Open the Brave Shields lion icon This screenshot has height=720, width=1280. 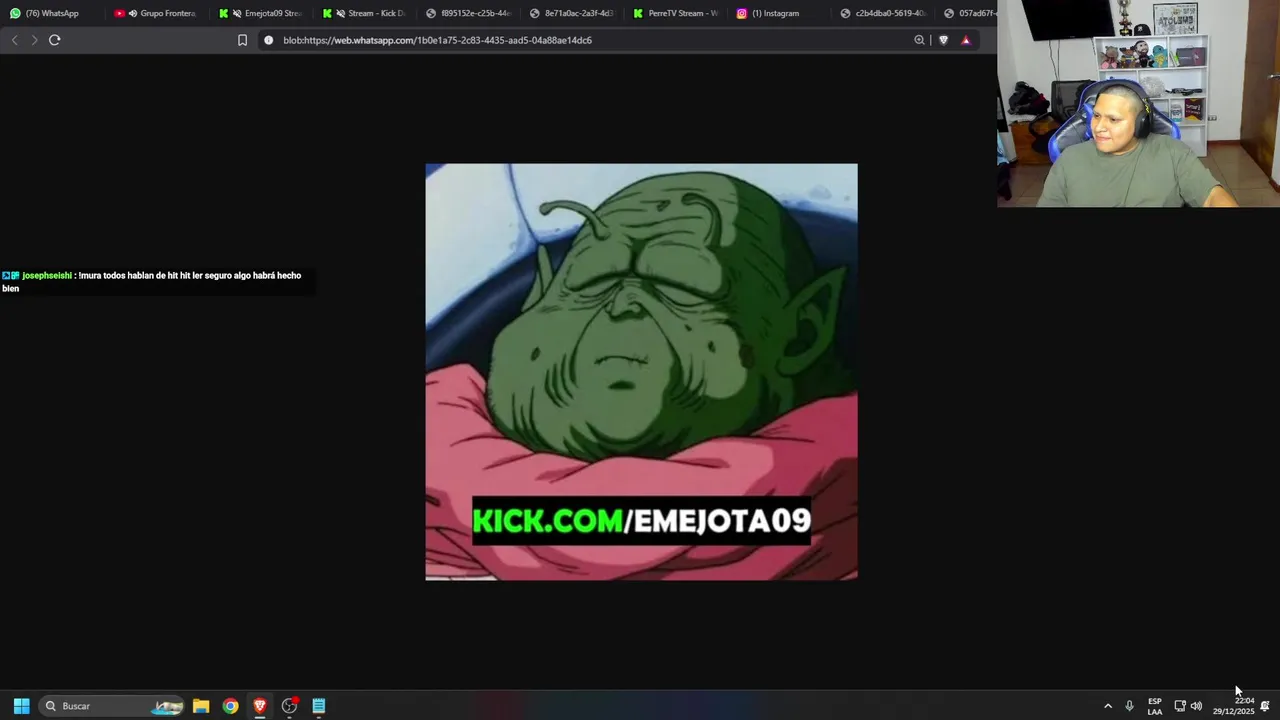coord(943,40)
